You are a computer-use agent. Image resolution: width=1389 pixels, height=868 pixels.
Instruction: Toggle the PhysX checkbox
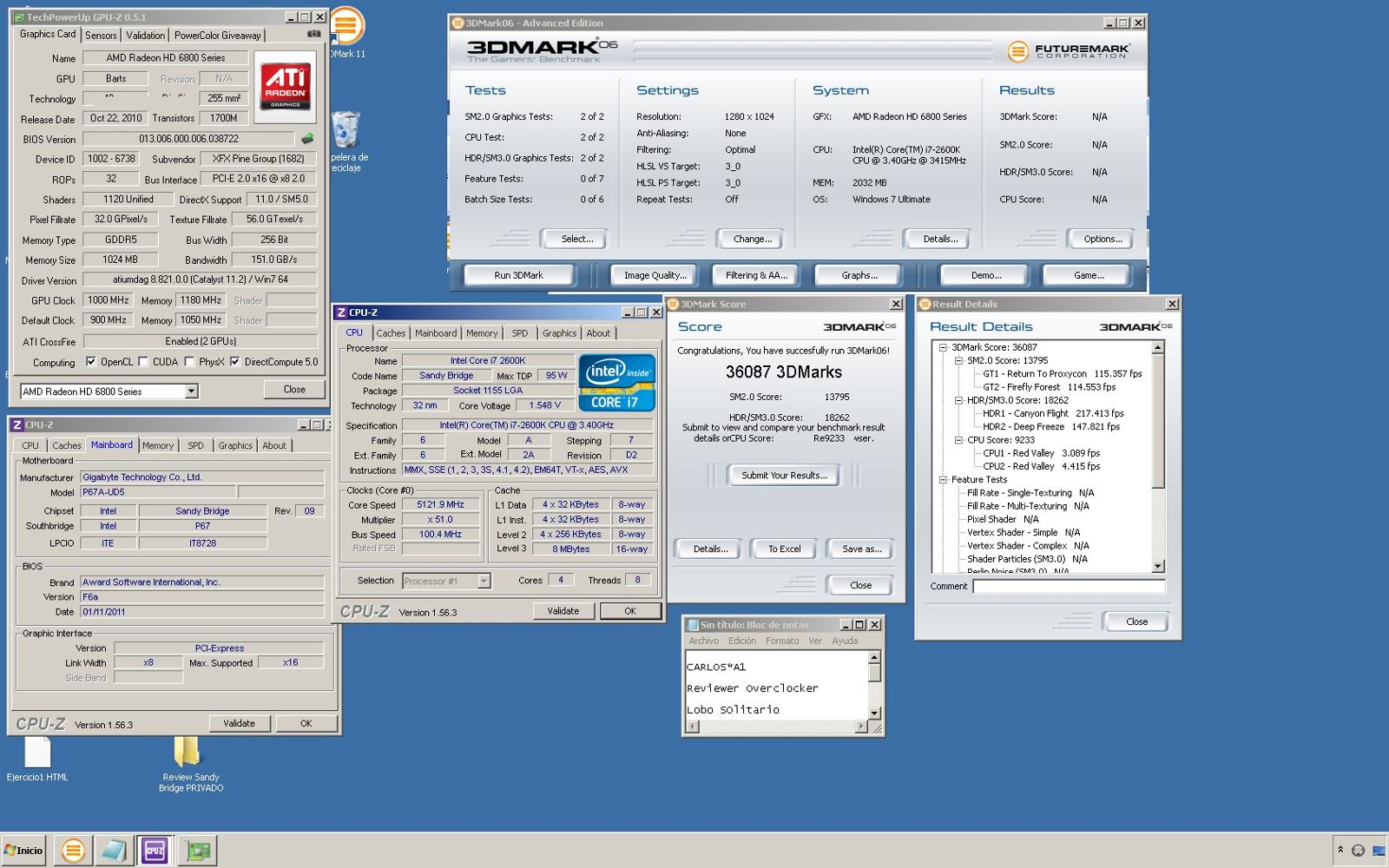point(189,362)
